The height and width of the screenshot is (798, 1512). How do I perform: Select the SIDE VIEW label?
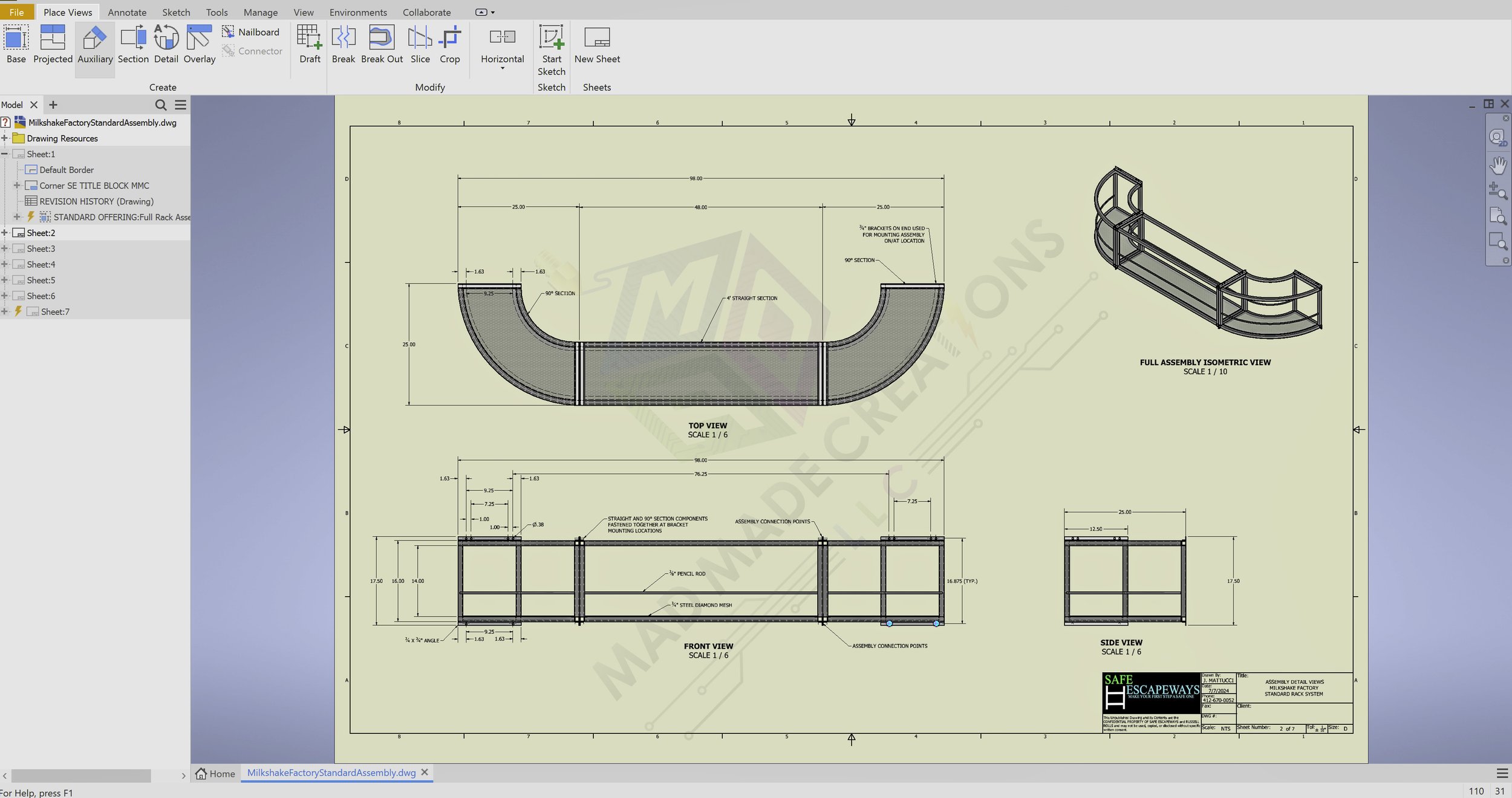1121,643
